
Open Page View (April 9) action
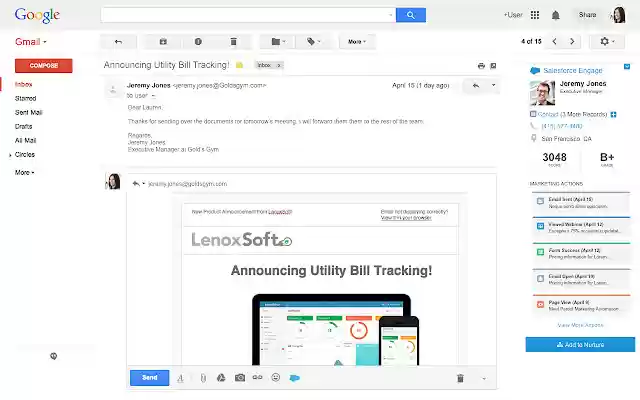pos(581,305)
